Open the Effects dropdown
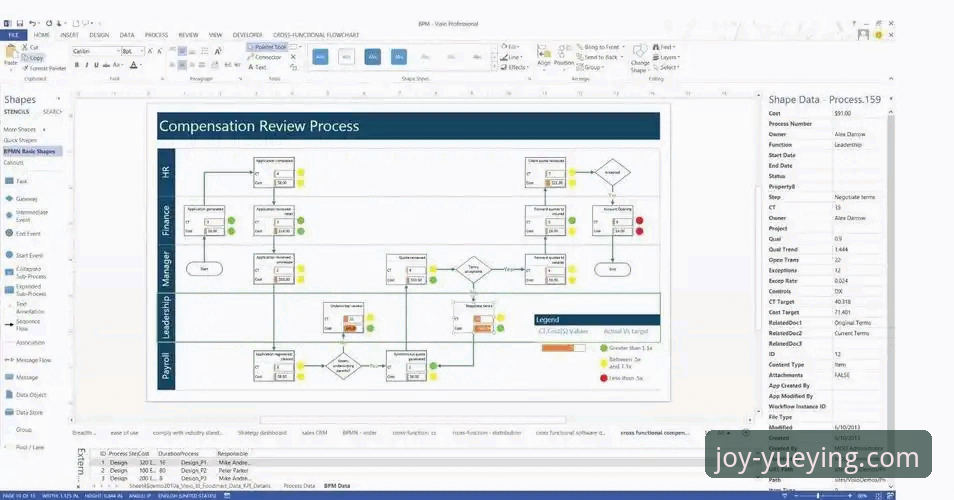The width and height of the screenshot is (954, 500). coord(515,68)
